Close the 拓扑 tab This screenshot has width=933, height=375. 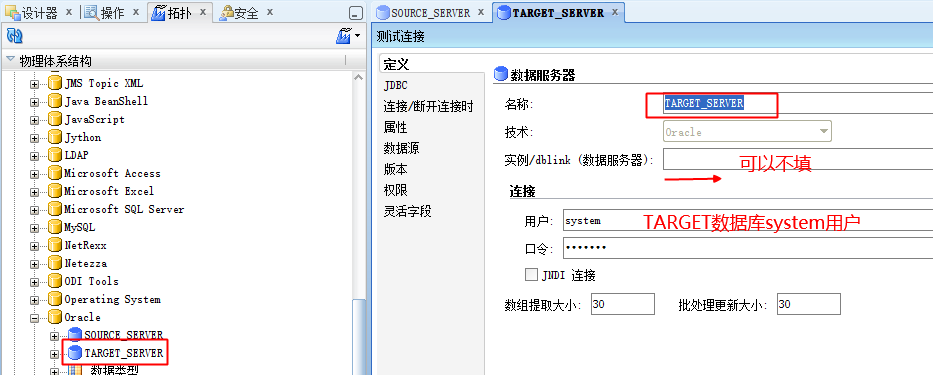203,12
